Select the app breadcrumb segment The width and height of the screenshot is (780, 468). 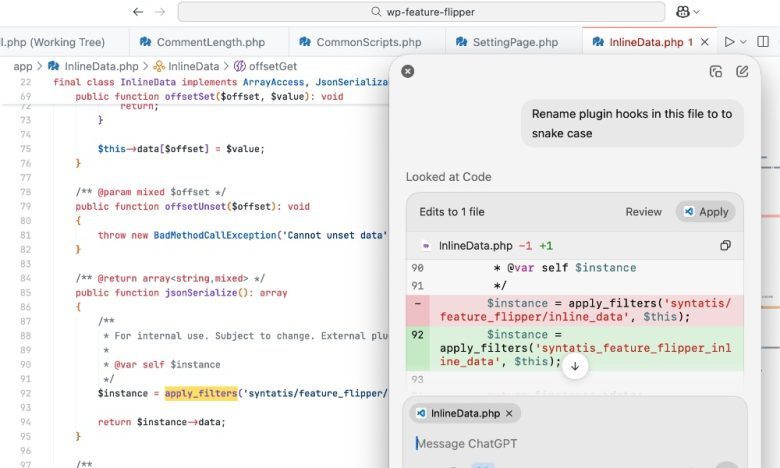click(22, 66)
